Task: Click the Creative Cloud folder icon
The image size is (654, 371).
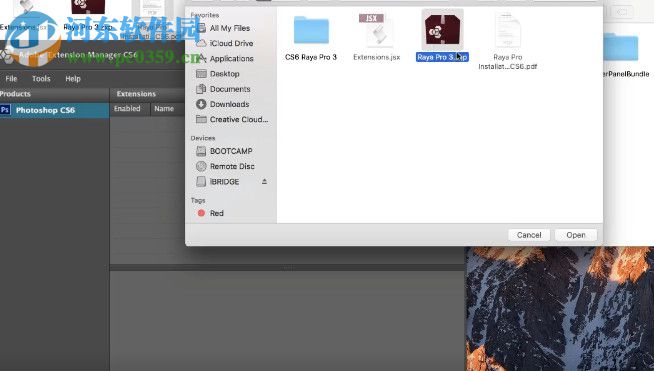Action: coord(201,119)
